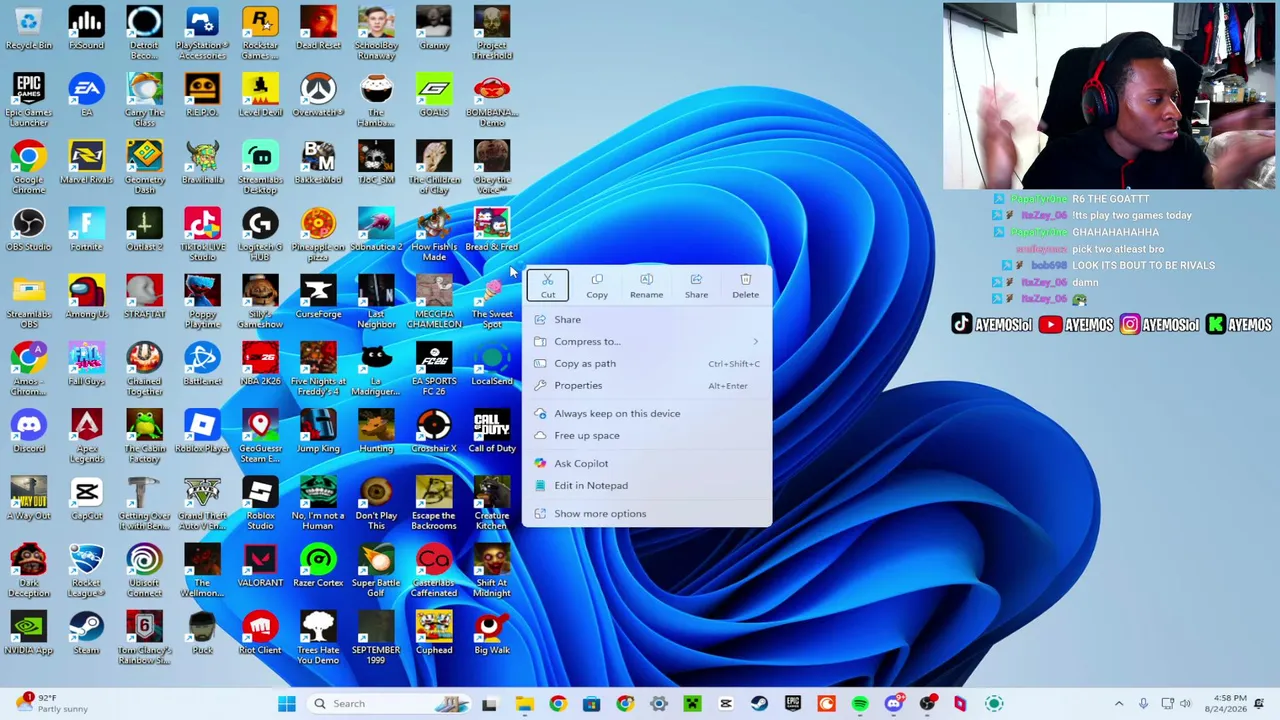Select the Battle.net desktop shortcut
The height and width of the screenshot is (720, 1280).
[202, 363]
